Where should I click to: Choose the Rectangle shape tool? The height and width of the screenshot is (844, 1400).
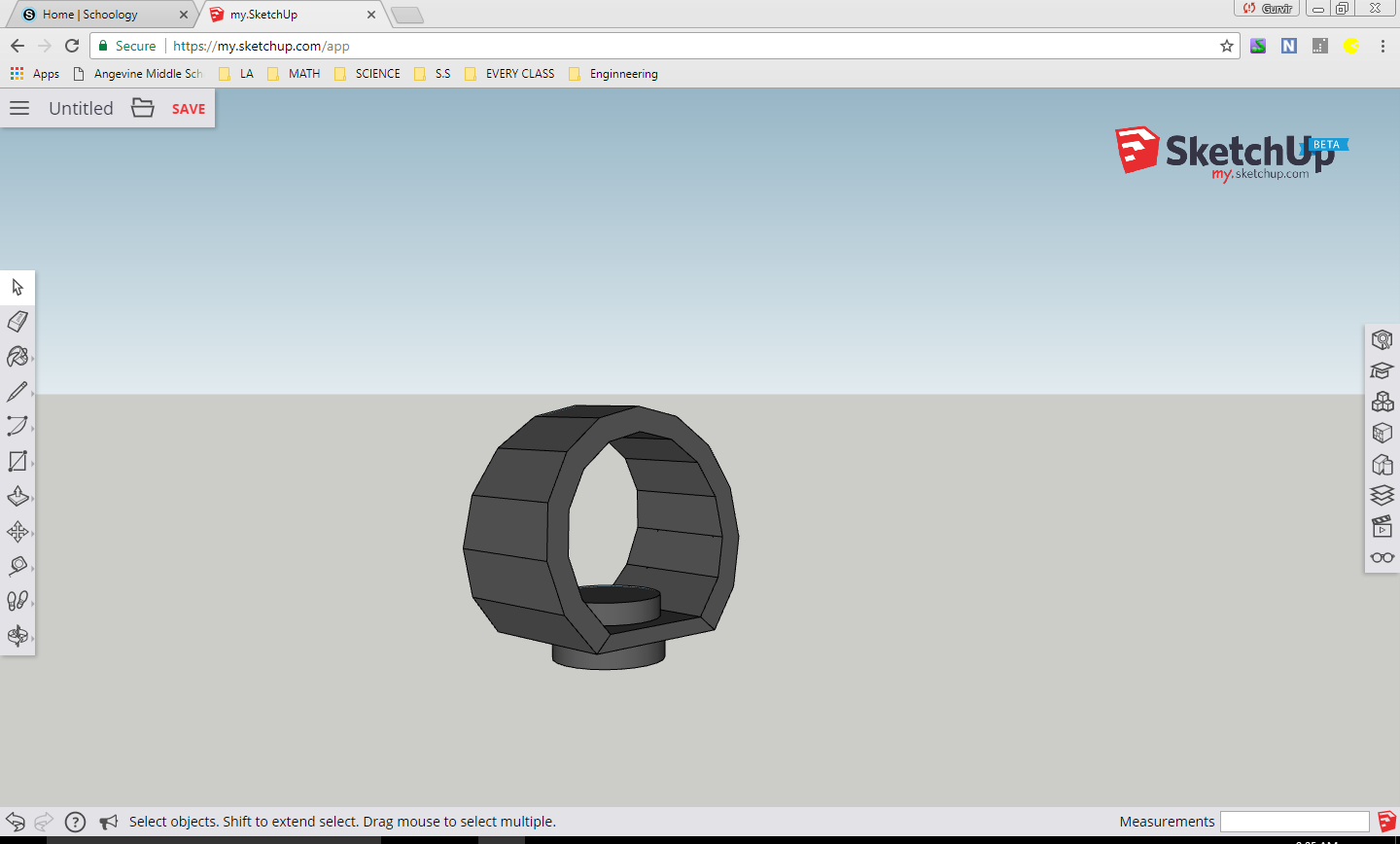17,461
